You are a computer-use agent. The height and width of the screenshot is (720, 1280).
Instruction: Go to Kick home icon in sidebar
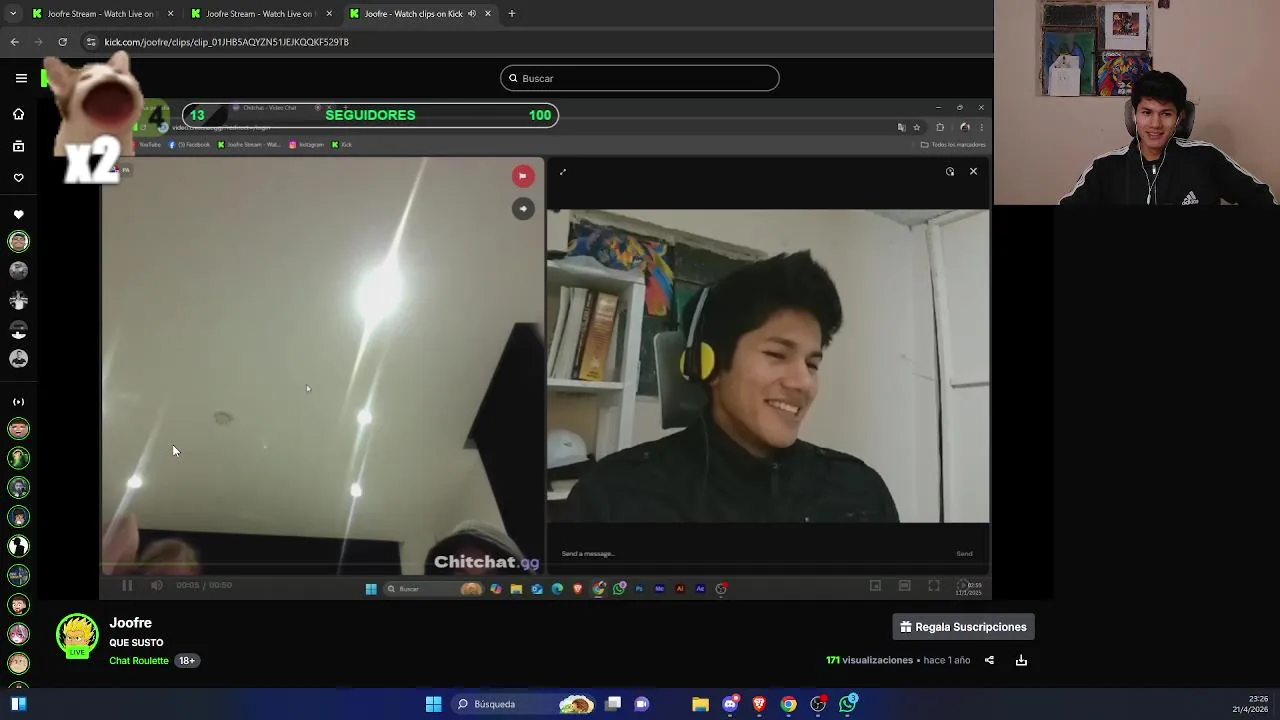pyautogui.click(x=18, y=114)
